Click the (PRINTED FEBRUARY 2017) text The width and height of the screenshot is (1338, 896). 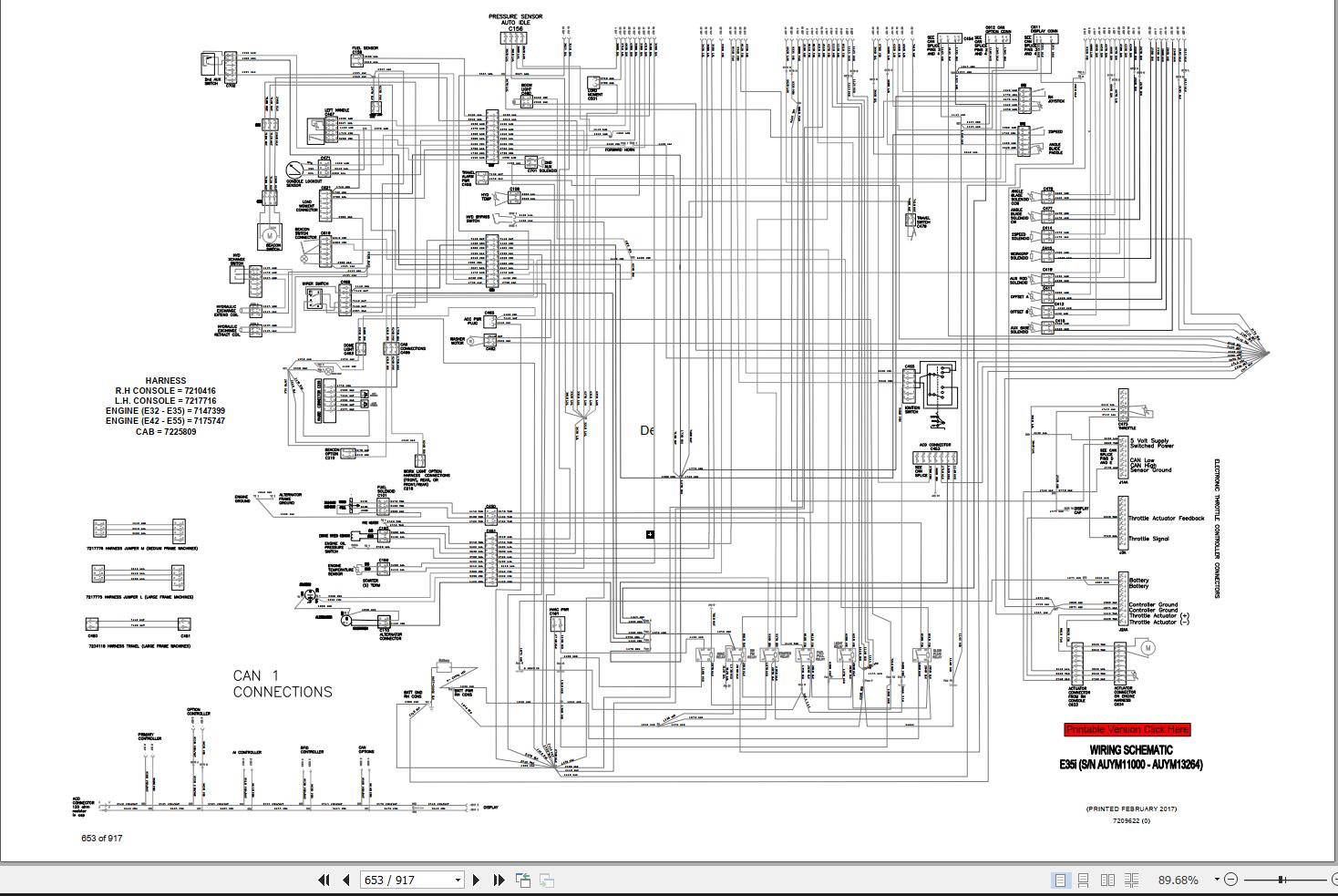(1131, 808)
